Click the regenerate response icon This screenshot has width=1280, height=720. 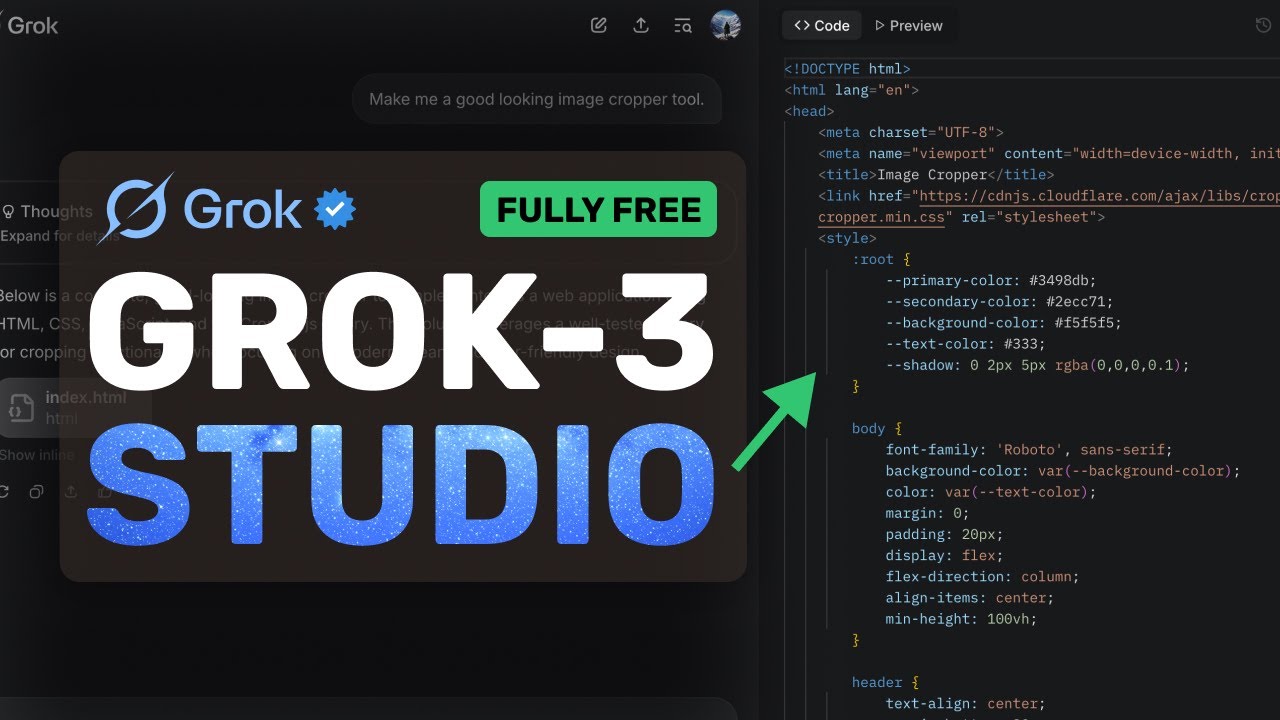pos(3,491)
